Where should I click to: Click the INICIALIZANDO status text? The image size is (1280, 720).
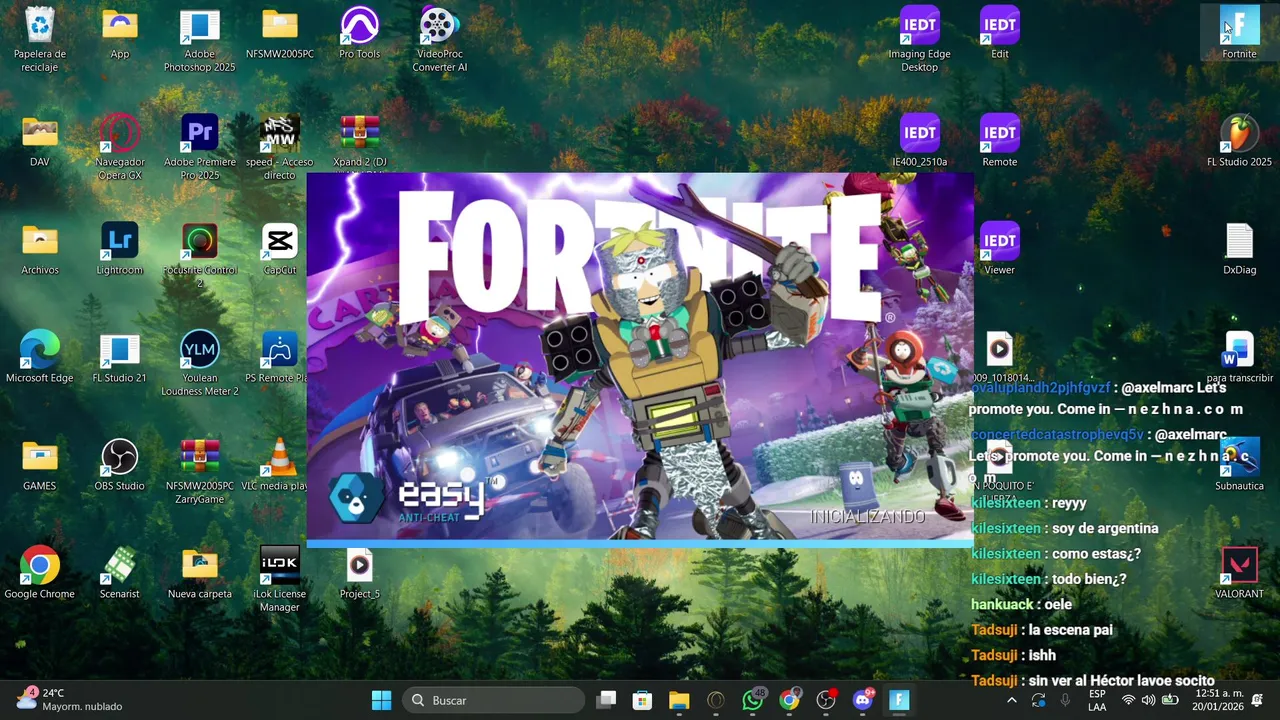867,516
